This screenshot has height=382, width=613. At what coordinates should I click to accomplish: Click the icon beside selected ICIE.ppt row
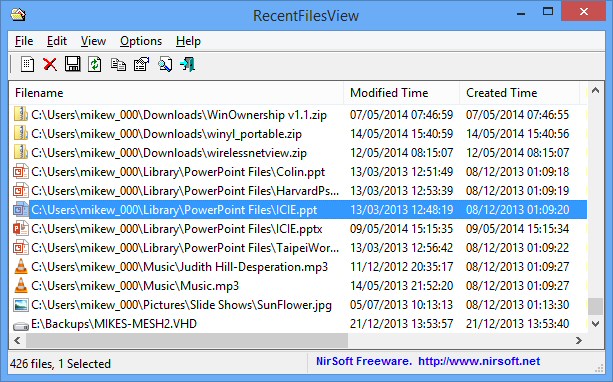(21, 210)
